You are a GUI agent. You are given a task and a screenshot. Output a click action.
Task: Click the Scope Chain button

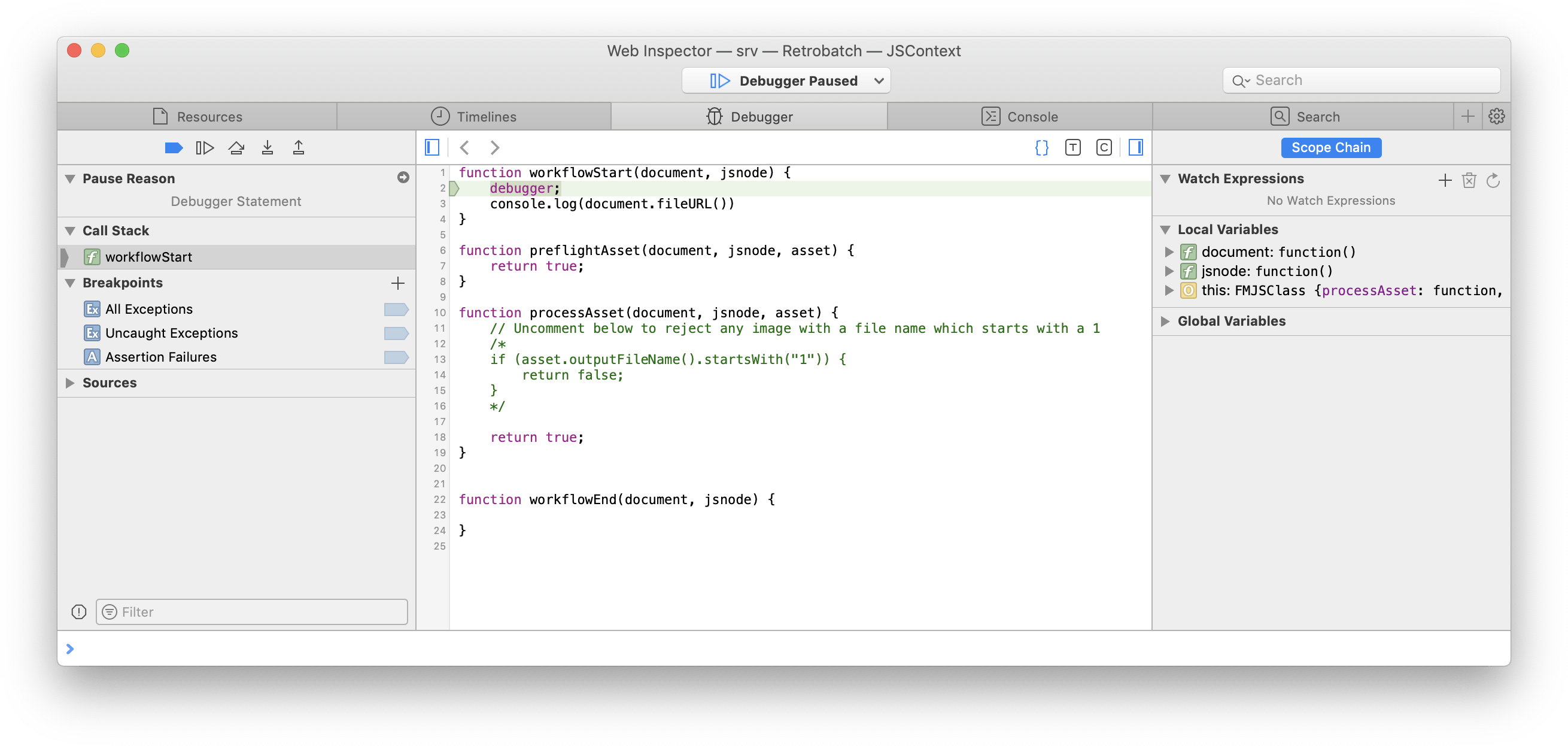click(x=1330, y=148)
